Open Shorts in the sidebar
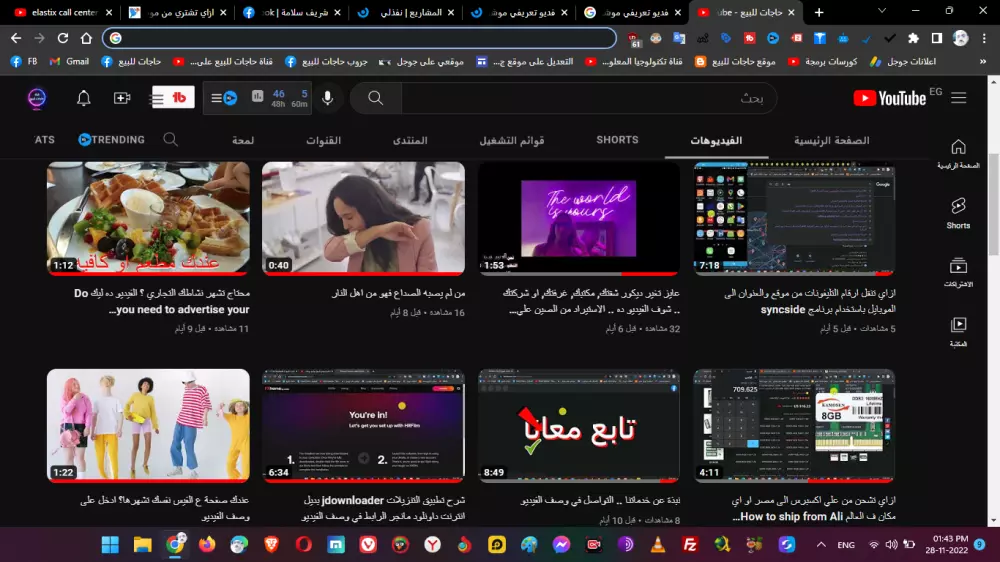The width and height of the screenshot is (1000, 562). point(958,213)
